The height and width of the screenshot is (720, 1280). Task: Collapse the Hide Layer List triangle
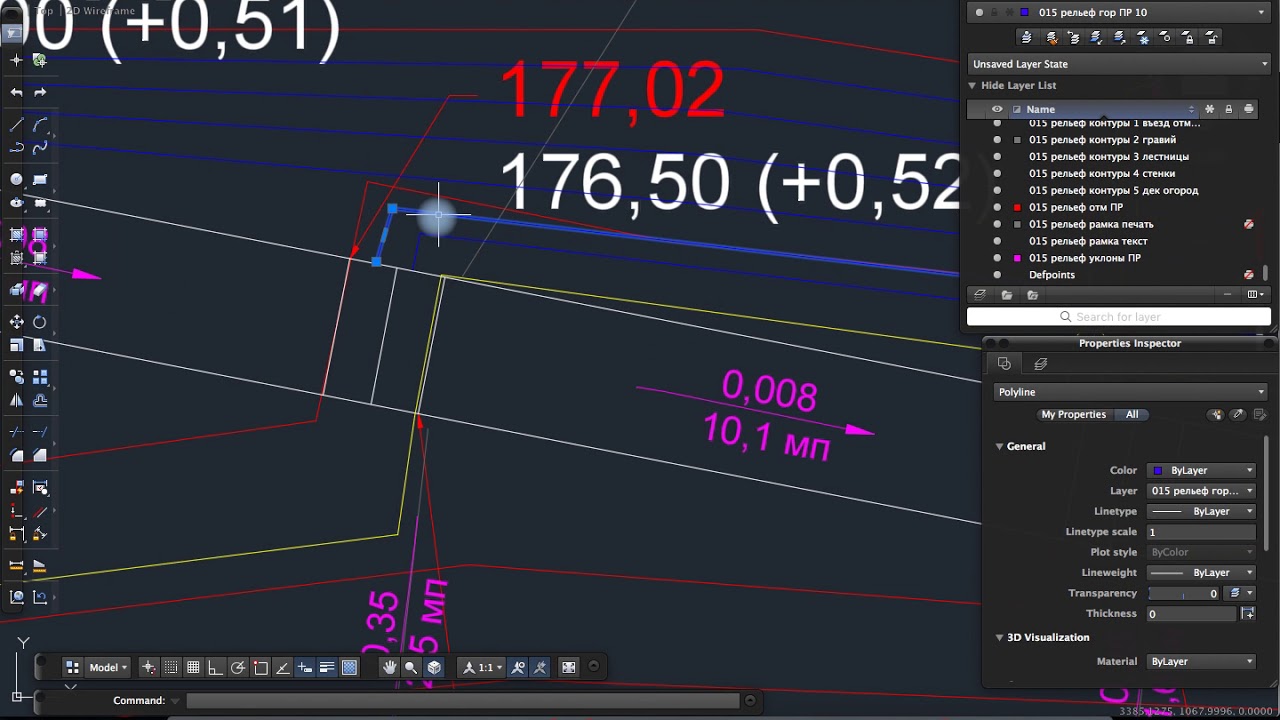tap(972, 86)
